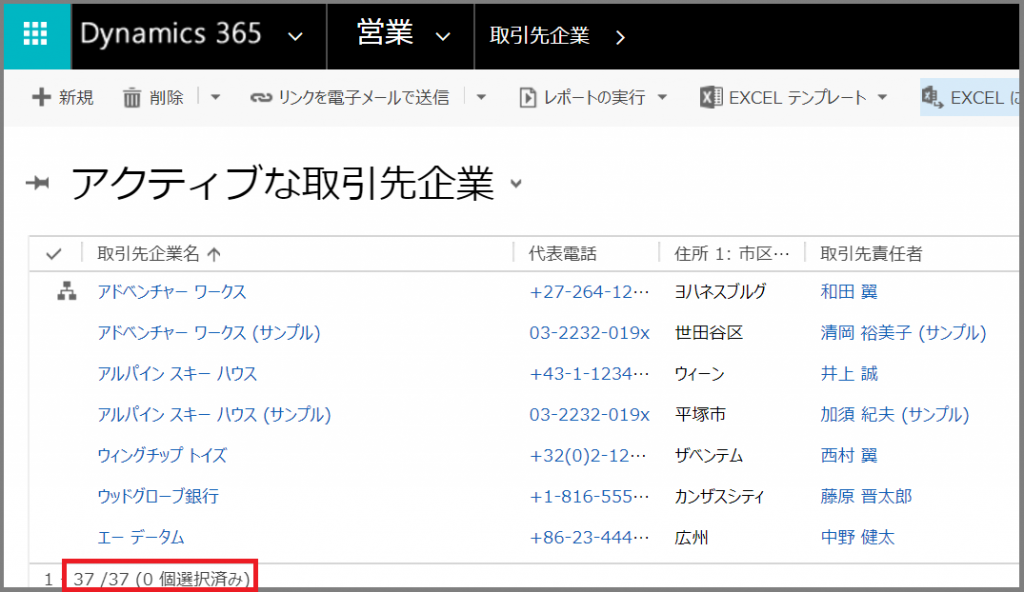Expand the Dynamics 365 dropdown arrow
The image size is (1024, 592).
(295, 36)
